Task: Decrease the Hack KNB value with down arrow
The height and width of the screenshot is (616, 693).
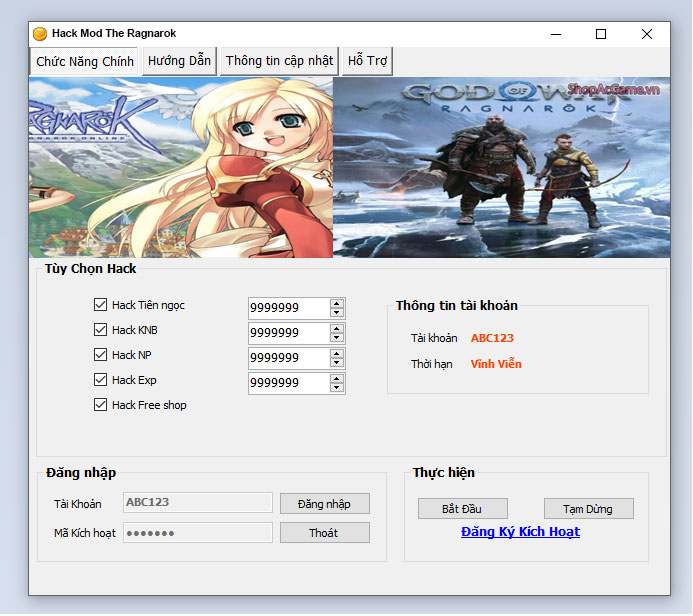Action: pyautogui.click(x=337, y=338)
